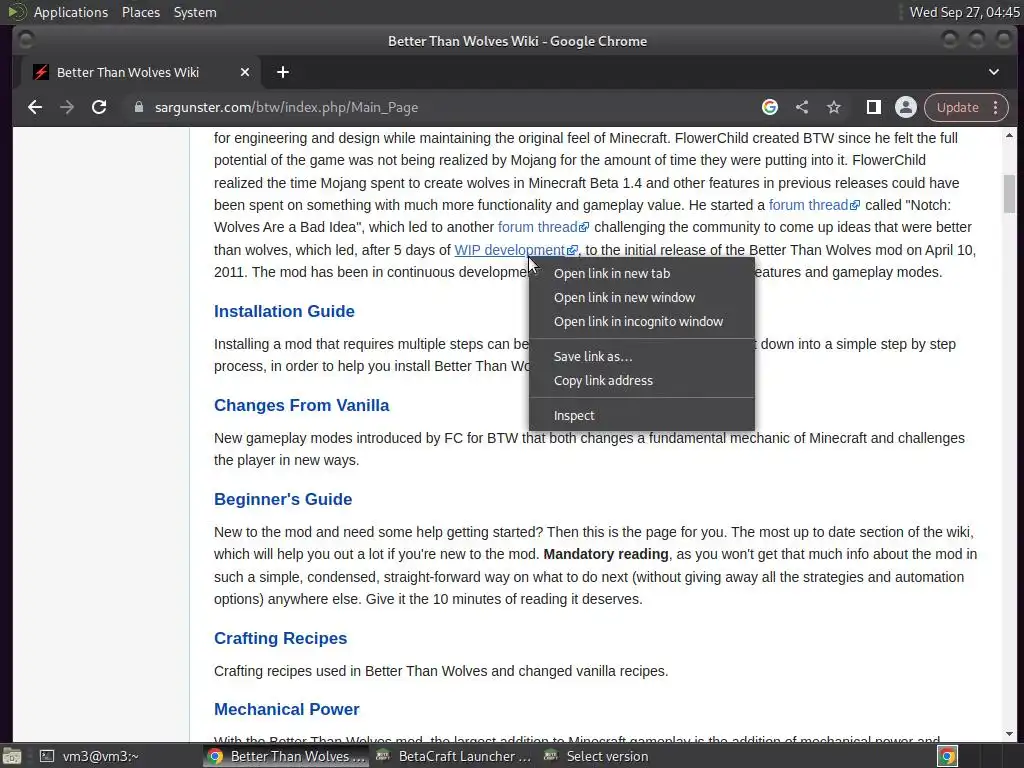The image size is (1024, 768).
Task: Click the date and time clock
Action: tap(964, 12)
